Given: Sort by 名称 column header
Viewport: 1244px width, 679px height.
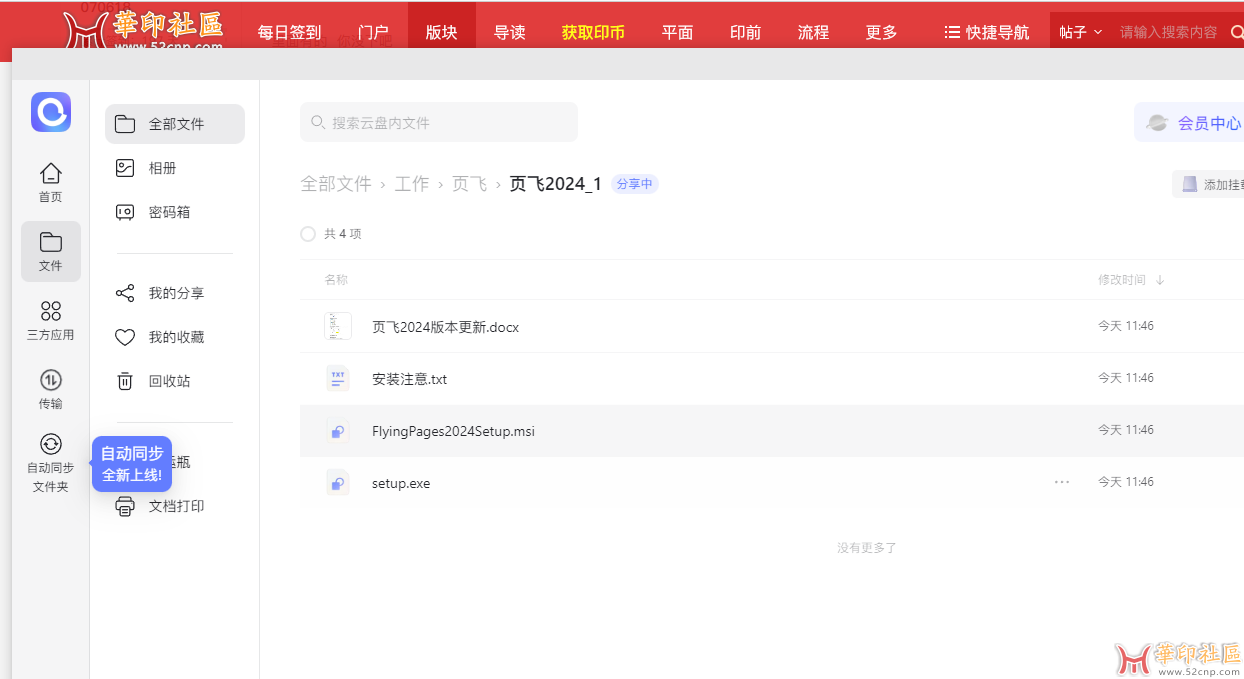Looking at the screenshot, I should [336, 280].
